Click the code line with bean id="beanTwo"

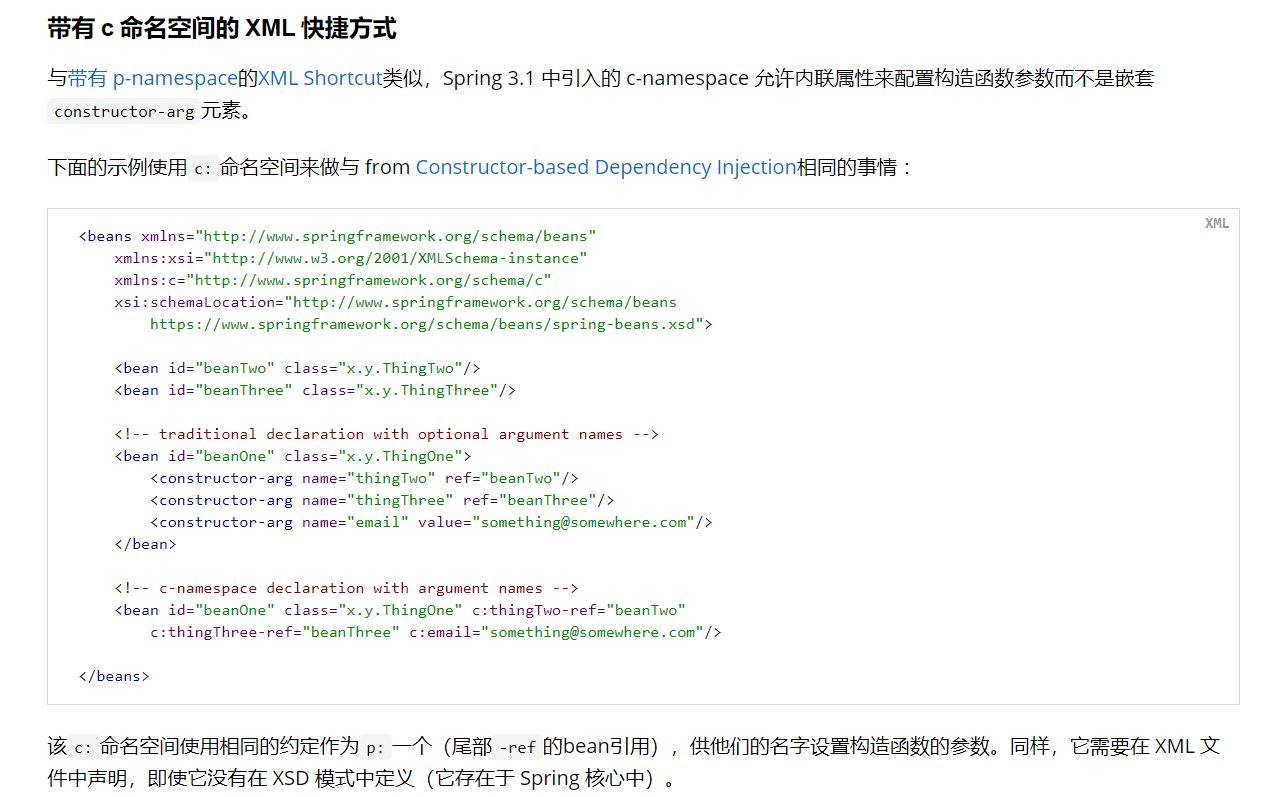297,368
